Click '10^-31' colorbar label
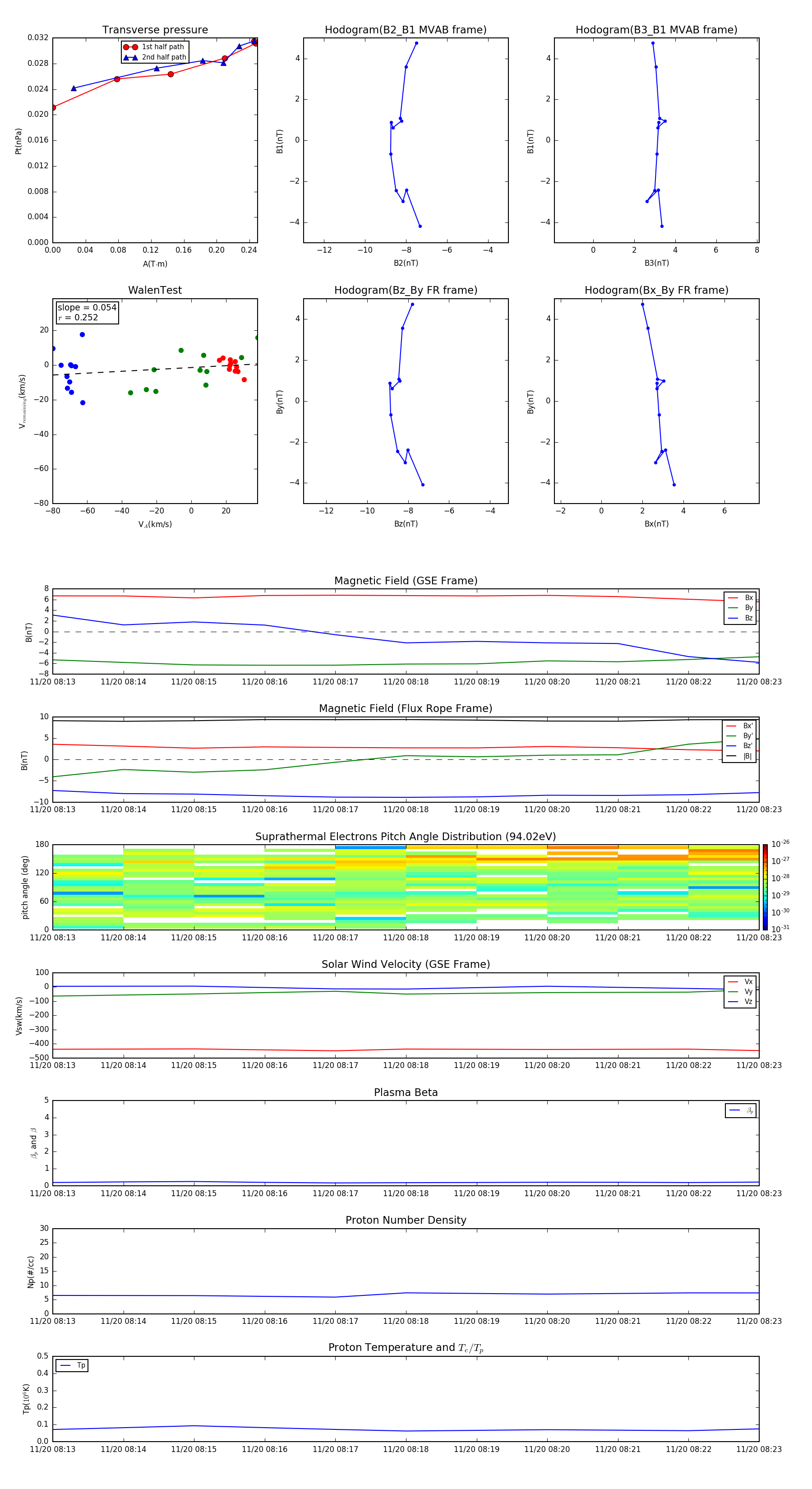This screenshot has height=1489, width=812. pos(780,929)
